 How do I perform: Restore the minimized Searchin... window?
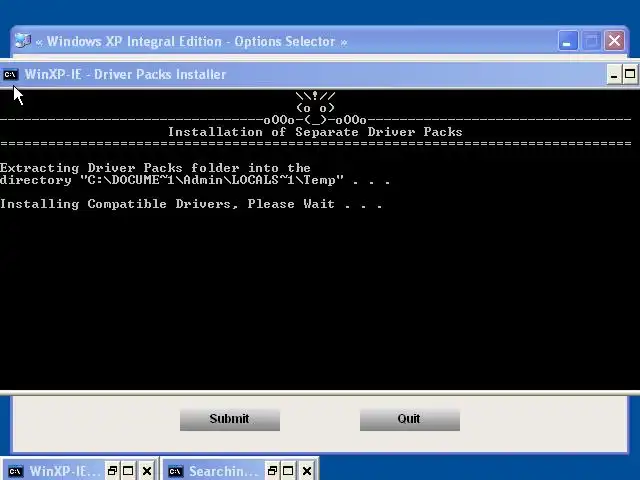272,471
